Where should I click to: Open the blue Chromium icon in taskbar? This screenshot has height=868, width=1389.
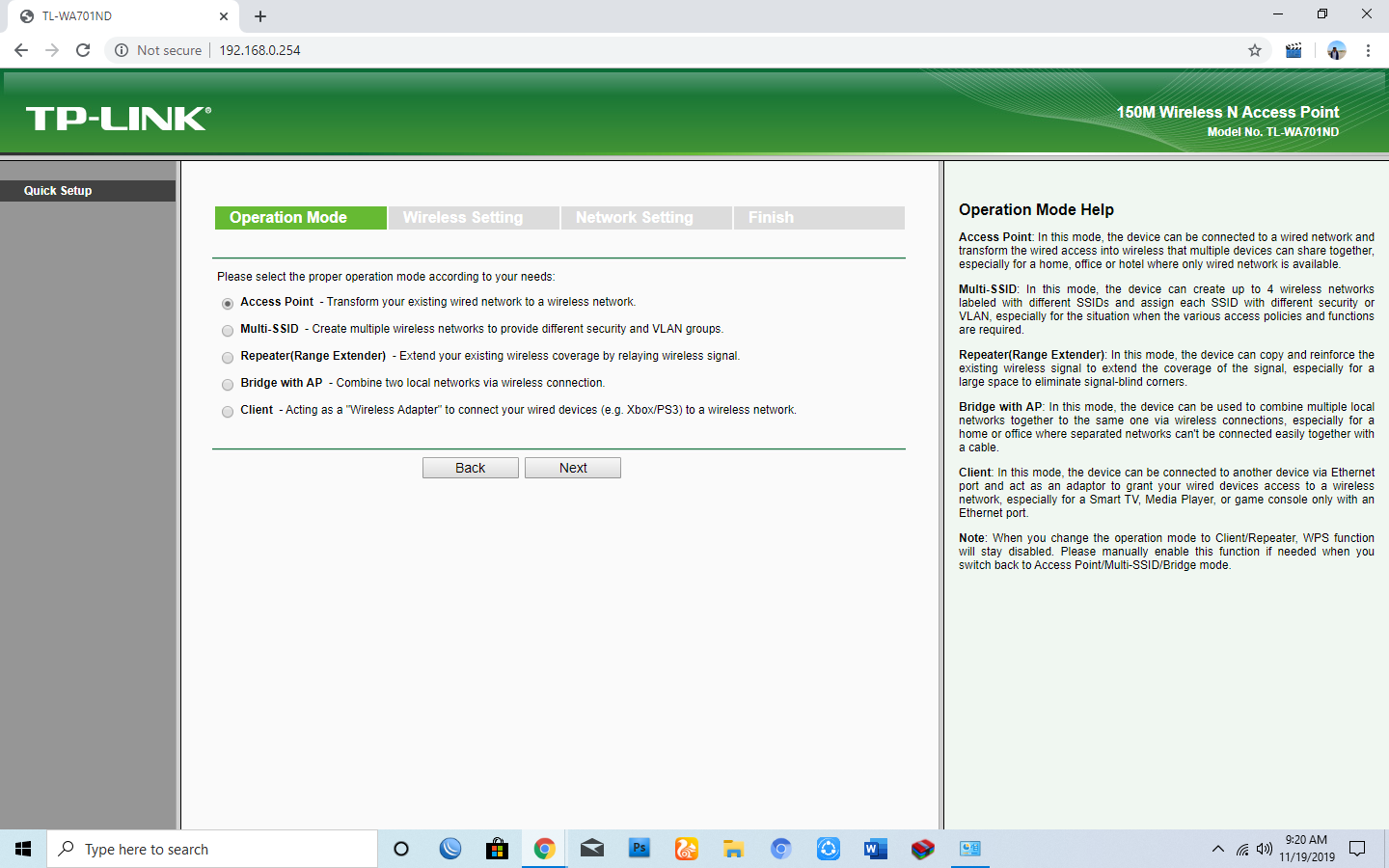pos(780,849)
